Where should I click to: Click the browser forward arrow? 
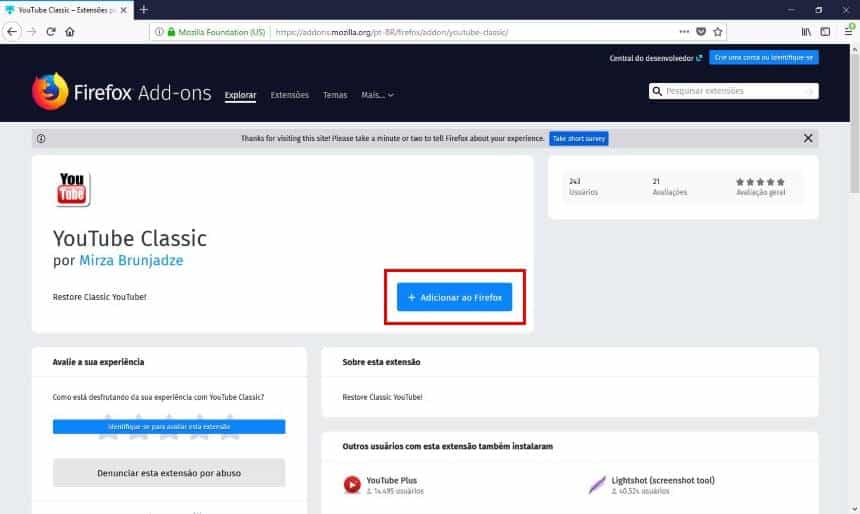(32, 32)
